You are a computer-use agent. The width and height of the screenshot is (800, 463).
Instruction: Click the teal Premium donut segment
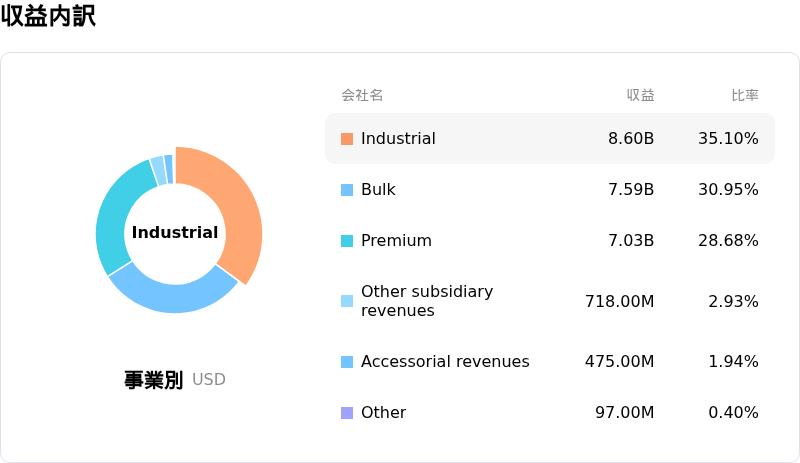tap(116, 214)
